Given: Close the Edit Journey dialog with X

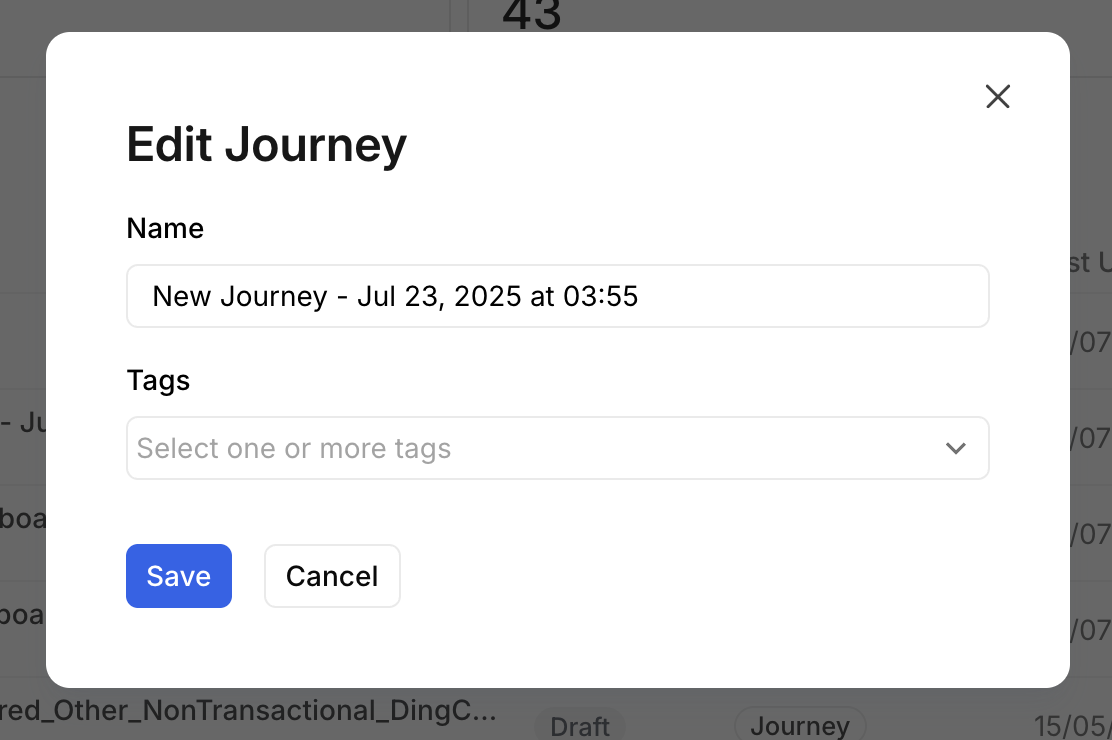Looking at the screenshot, I should click(998, 97).
